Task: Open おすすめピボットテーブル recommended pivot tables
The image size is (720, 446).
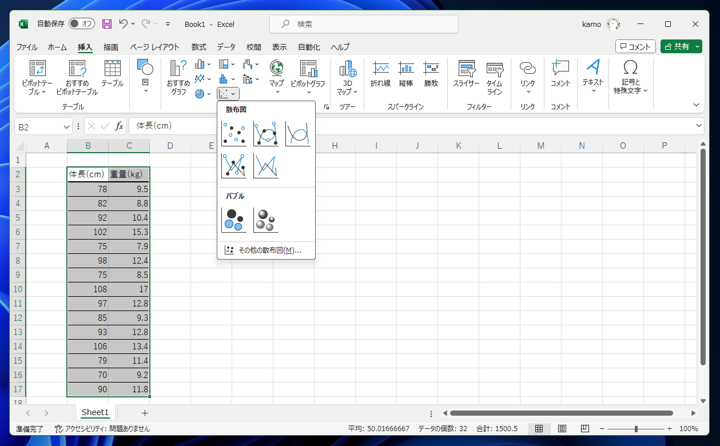Action: point(77,77)
